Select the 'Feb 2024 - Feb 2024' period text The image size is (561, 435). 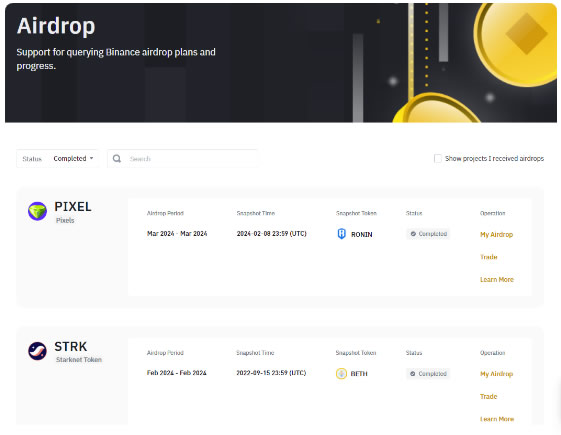177,373
